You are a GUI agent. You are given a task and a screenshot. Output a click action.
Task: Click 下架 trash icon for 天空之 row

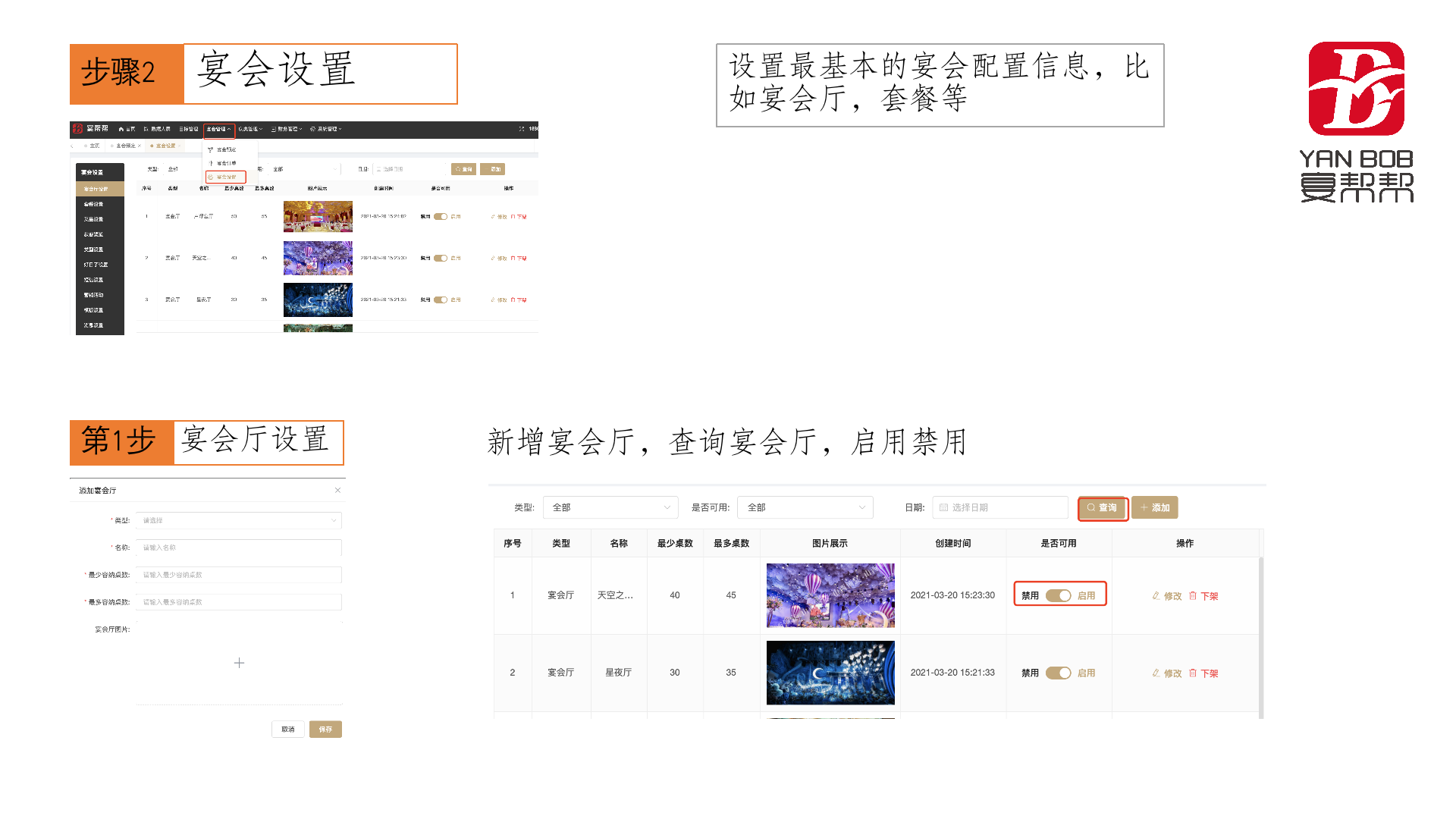(x=1203, y=596)
